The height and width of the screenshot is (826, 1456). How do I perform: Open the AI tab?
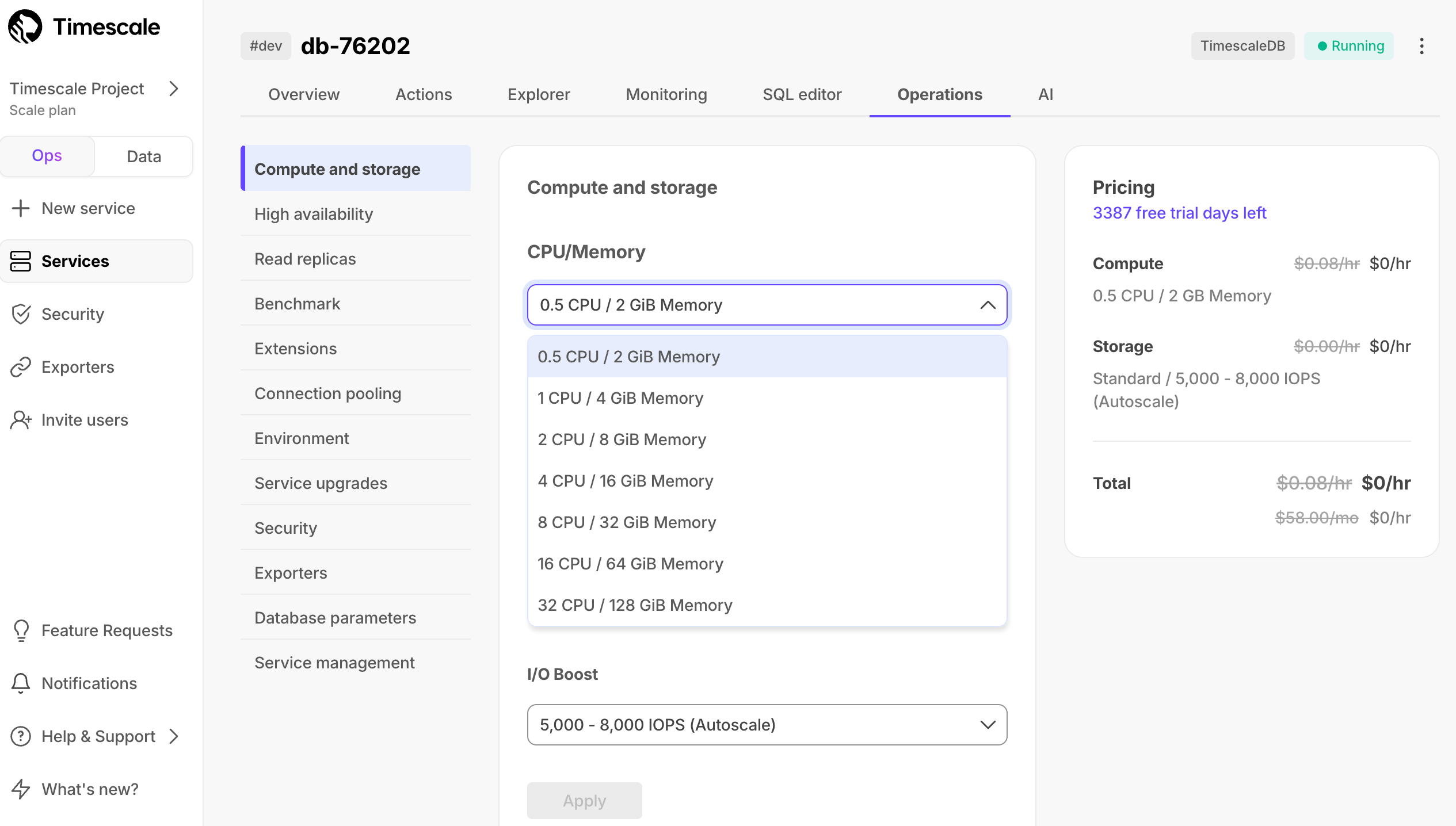(1046, 94)
